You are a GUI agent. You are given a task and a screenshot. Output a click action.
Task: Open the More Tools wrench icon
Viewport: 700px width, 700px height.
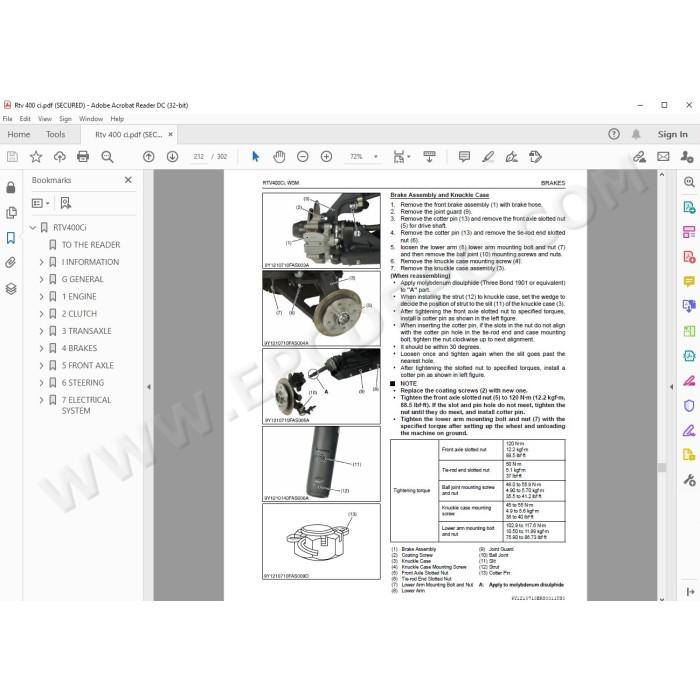coord(689,480)
